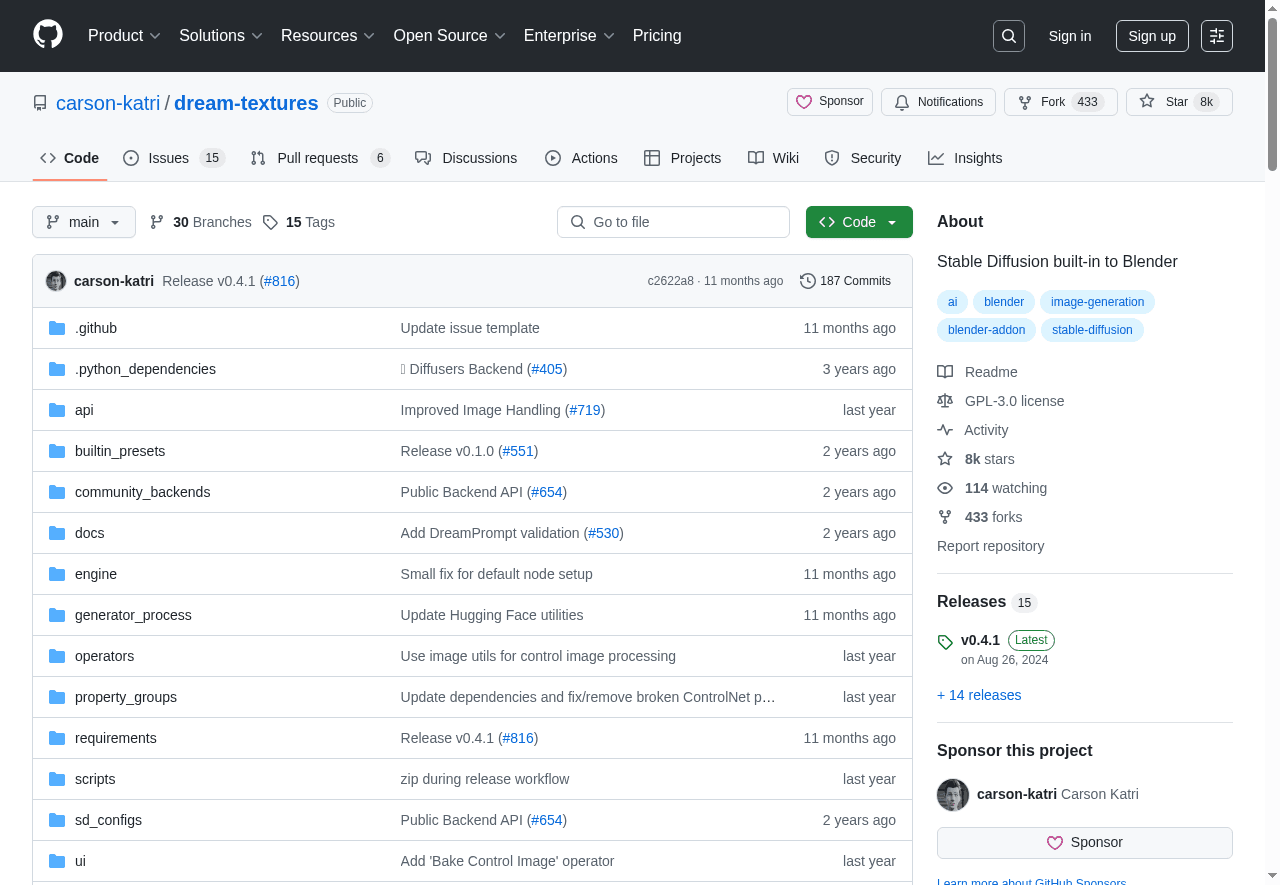Screen dimensions: 1280x885
Task: Click the carson-katri avatar in commit row
Action: click(56, 281)
